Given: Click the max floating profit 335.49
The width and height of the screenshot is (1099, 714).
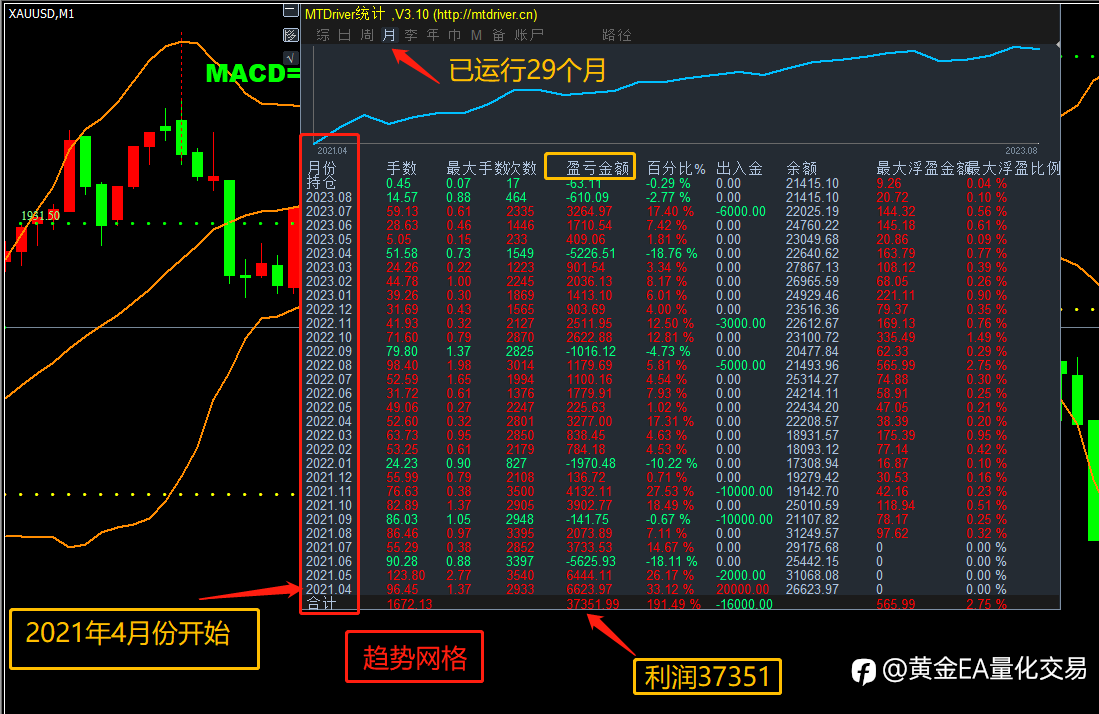Looking at the screenshot, I should pos(896,338).
